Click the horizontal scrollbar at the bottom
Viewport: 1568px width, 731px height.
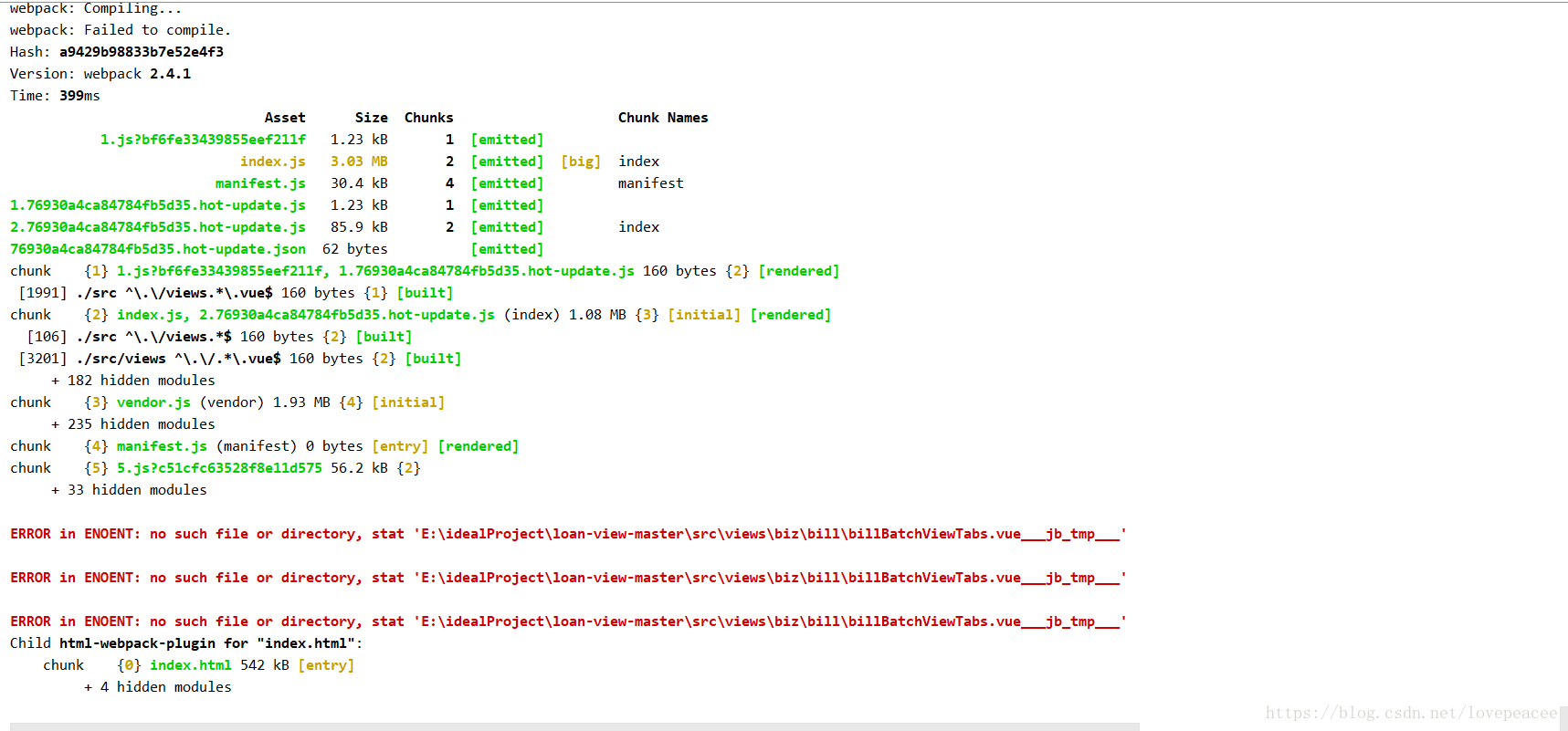(x=574, y=726)
